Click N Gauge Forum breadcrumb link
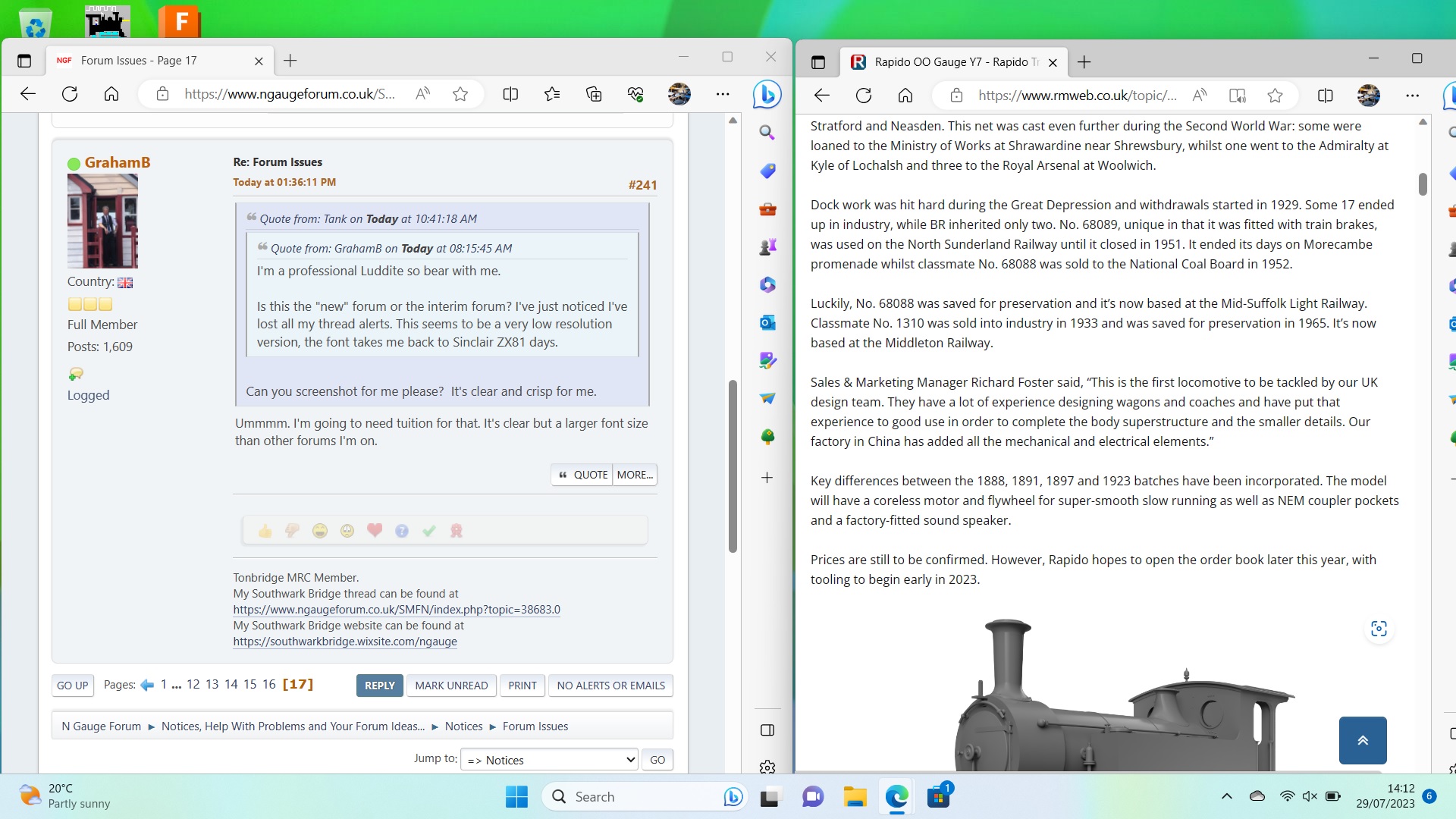Image resolution: width=1456 pixels, height=819 pixels. pyautogui.click(x=101, y=726)
